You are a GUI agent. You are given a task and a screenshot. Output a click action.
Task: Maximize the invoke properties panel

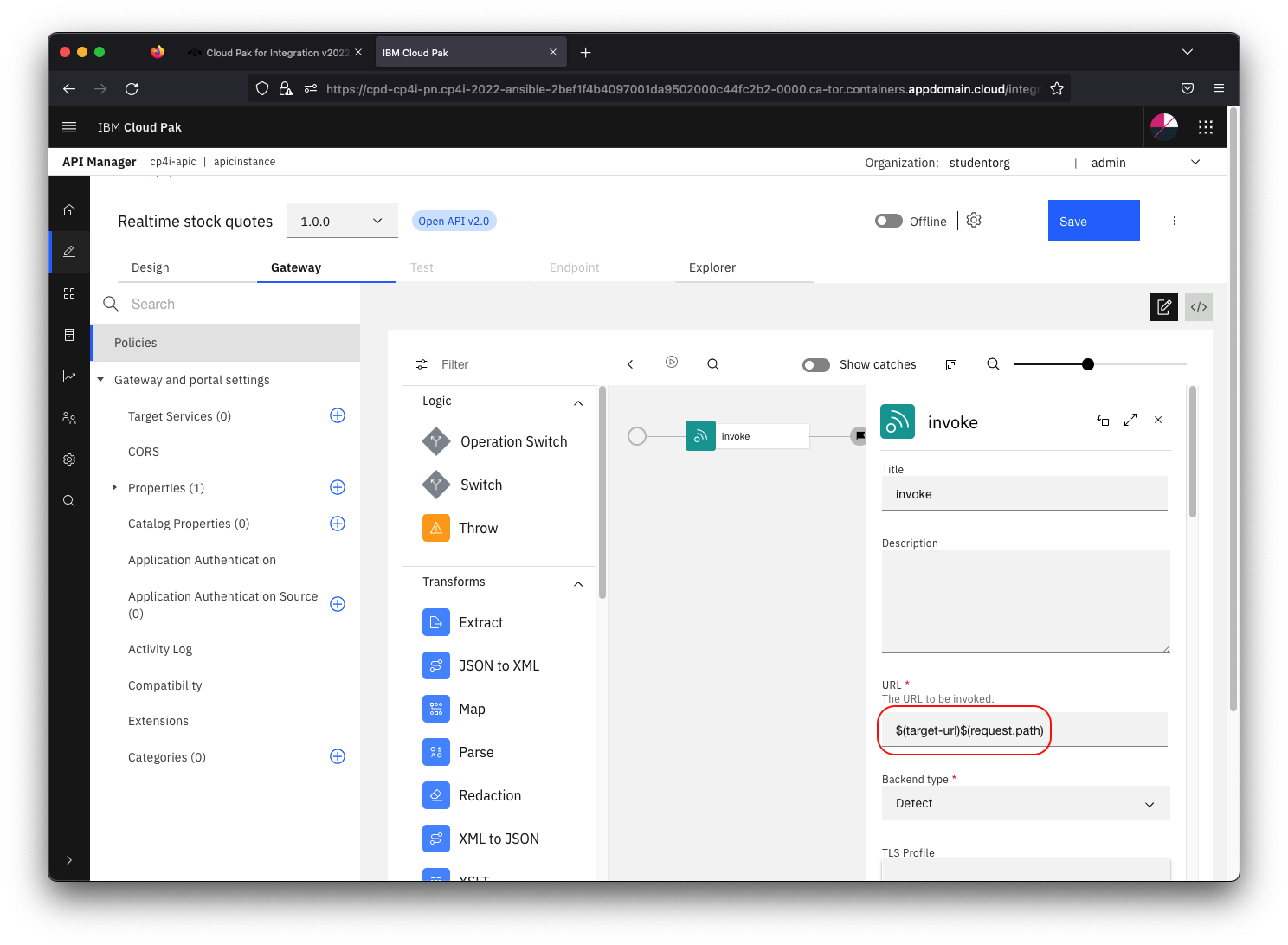[1130, 420]
